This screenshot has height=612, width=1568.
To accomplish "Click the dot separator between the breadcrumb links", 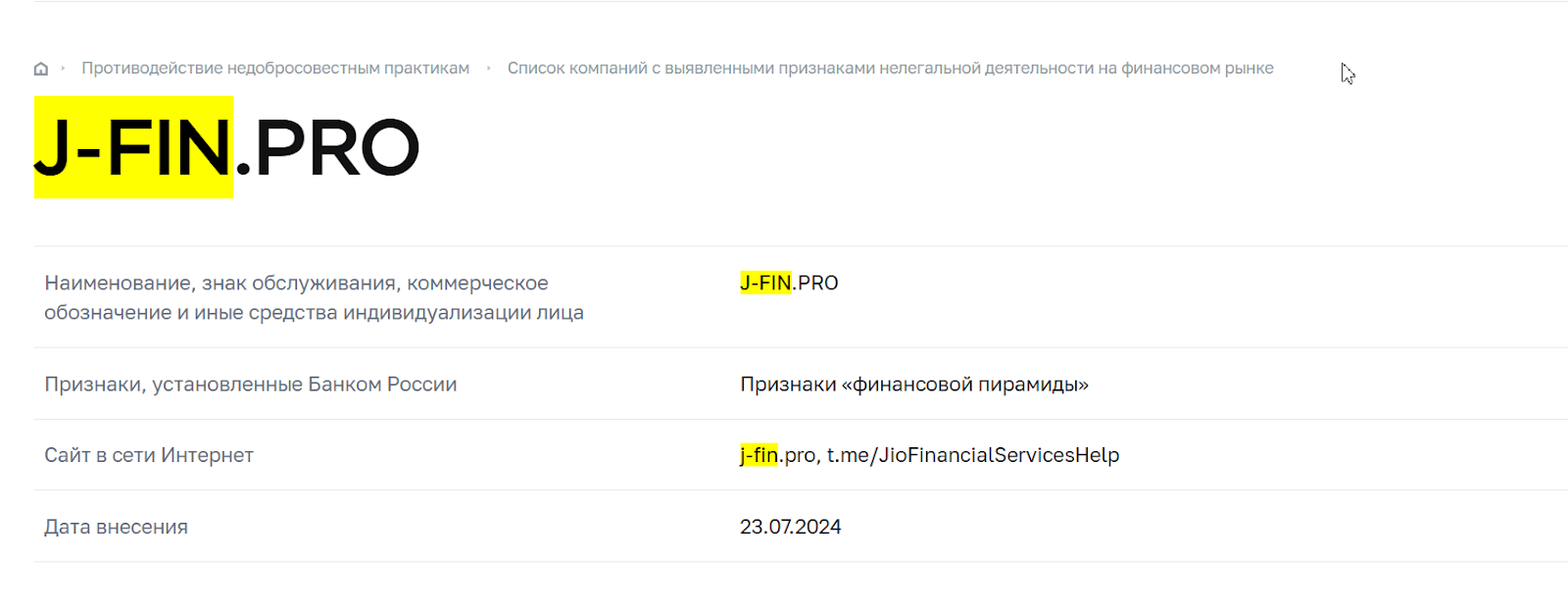I will 488,69.
